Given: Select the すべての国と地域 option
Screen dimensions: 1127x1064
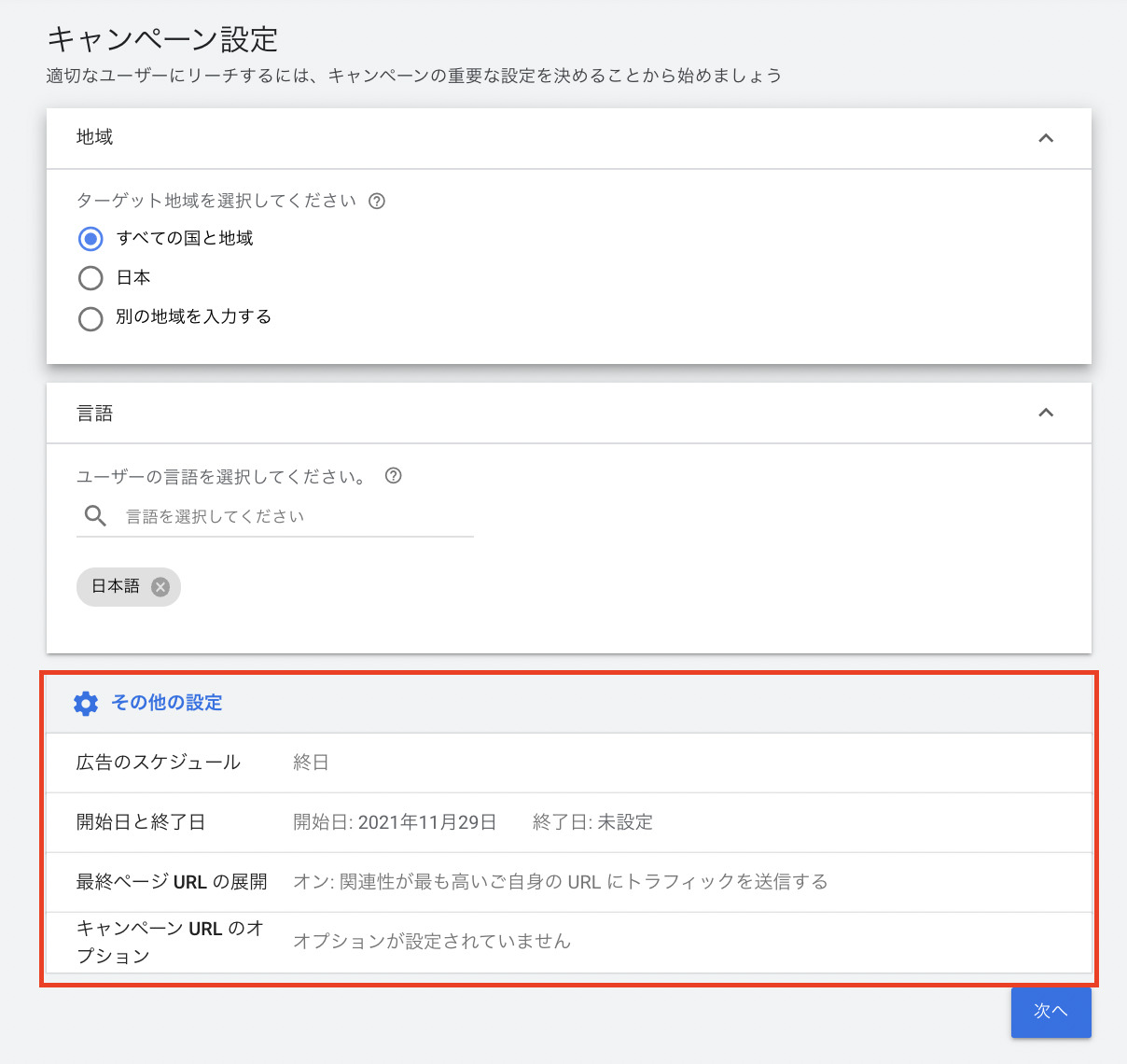Looking at the screenshot, I should click(90, 239).
